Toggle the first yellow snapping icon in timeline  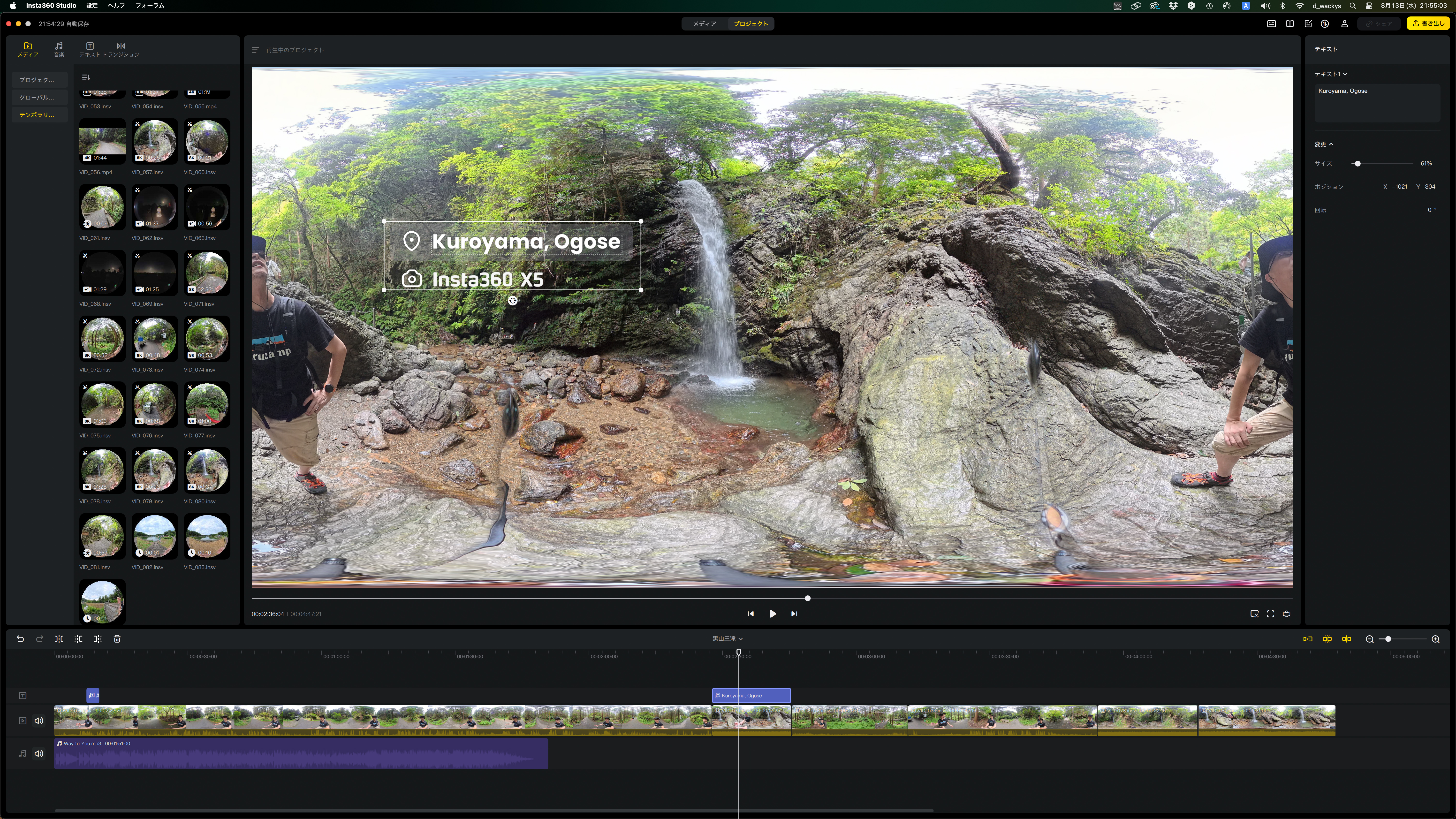[1308, 639]
